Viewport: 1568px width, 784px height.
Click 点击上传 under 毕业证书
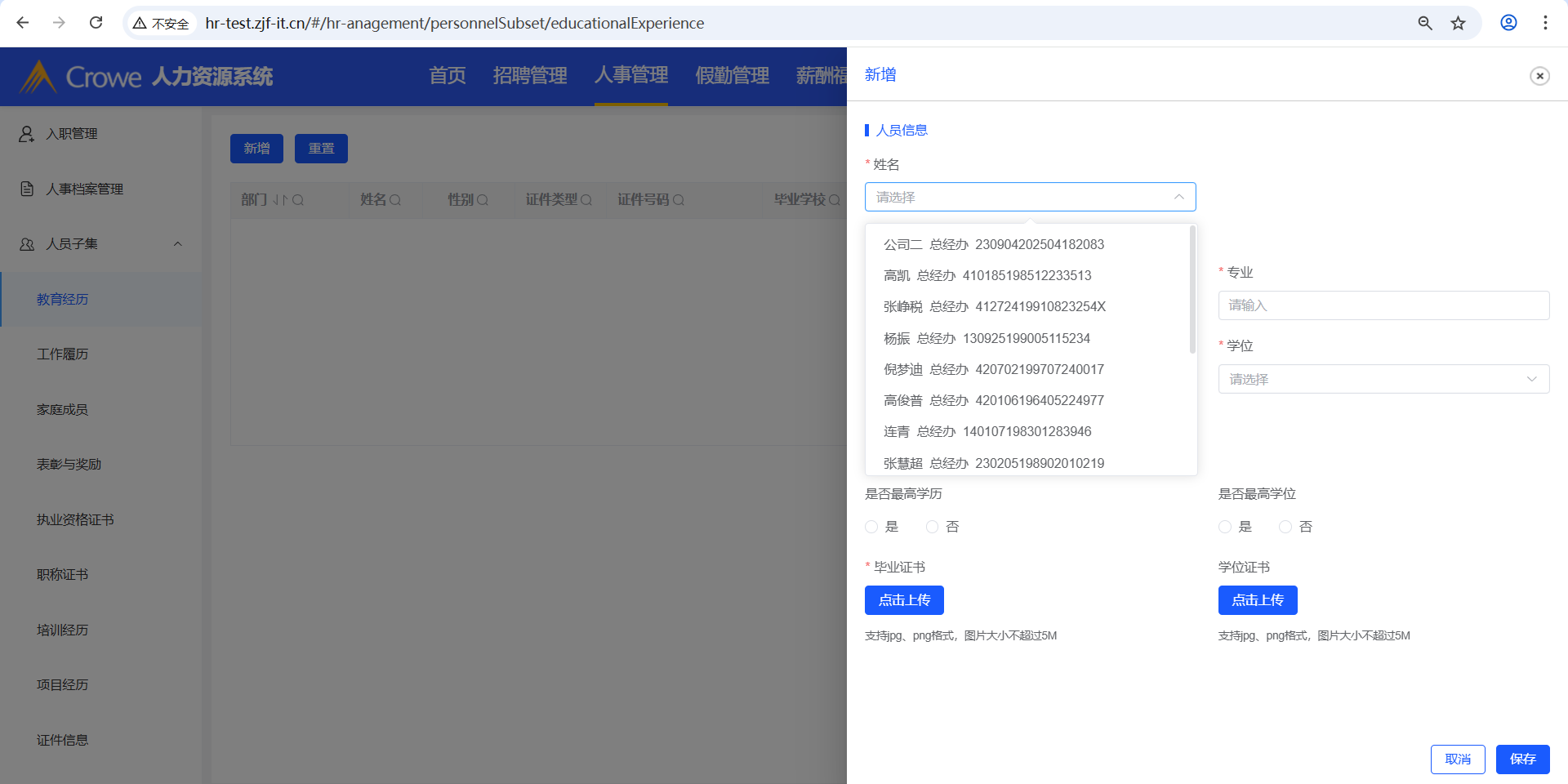904,600
